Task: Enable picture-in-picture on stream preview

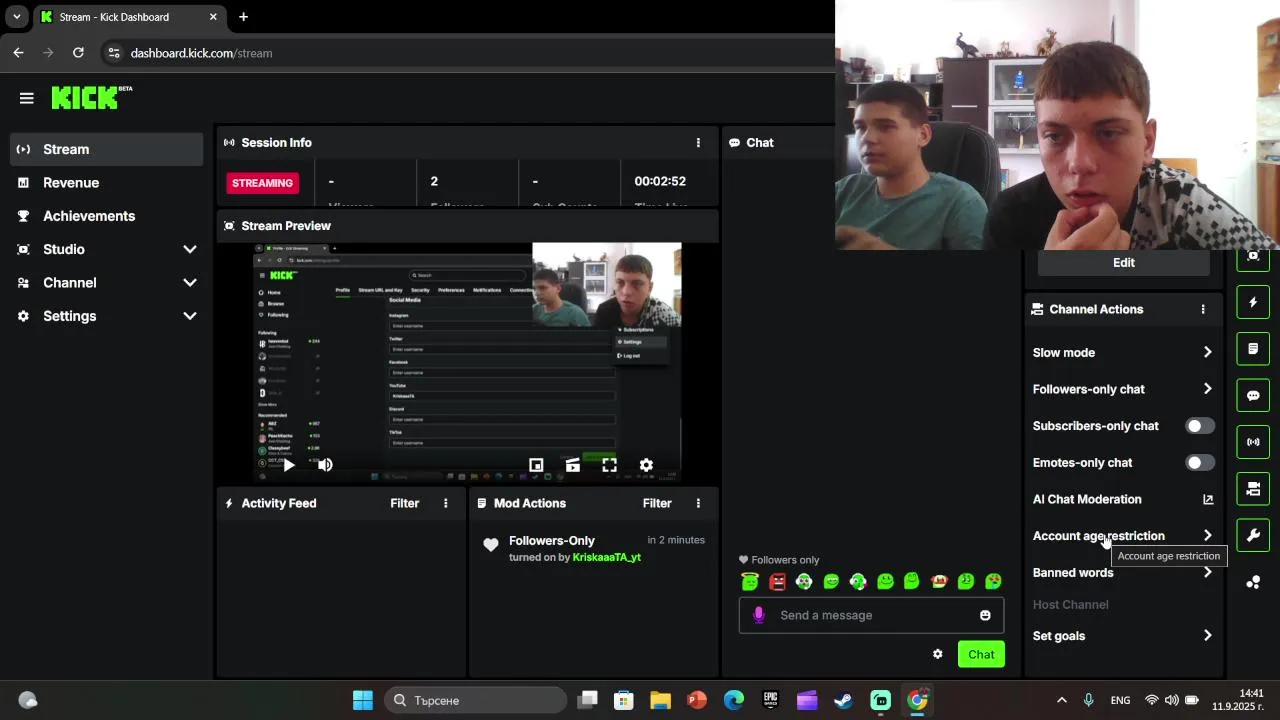Action: 536,465
